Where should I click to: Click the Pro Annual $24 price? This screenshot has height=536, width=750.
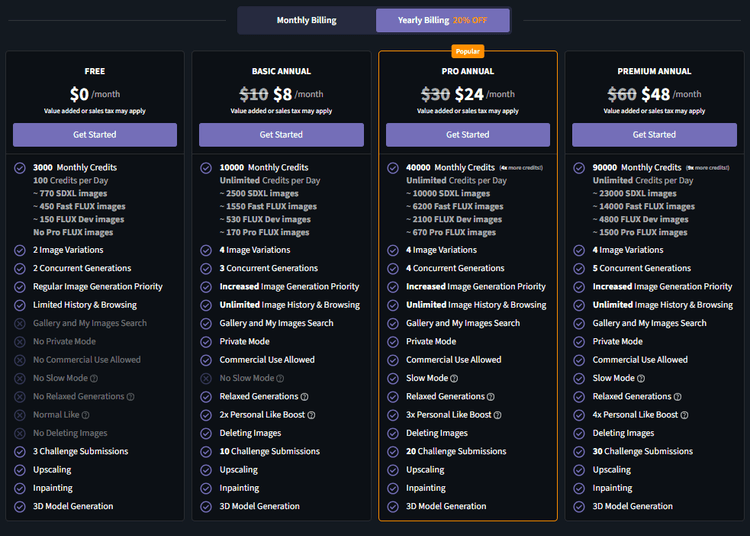(468, 94)
